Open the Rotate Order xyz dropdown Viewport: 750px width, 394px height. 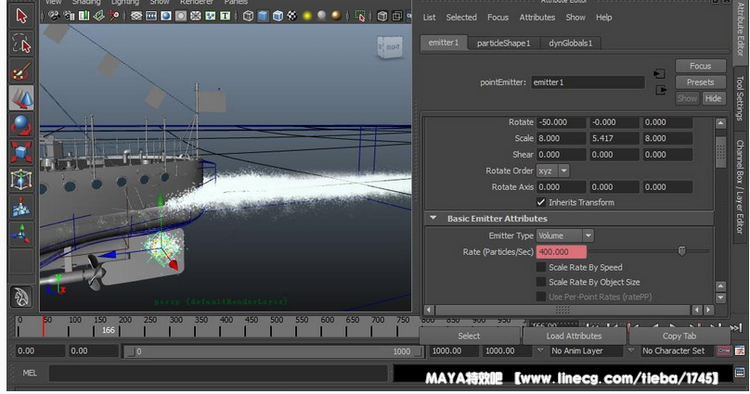click(552, 171)
